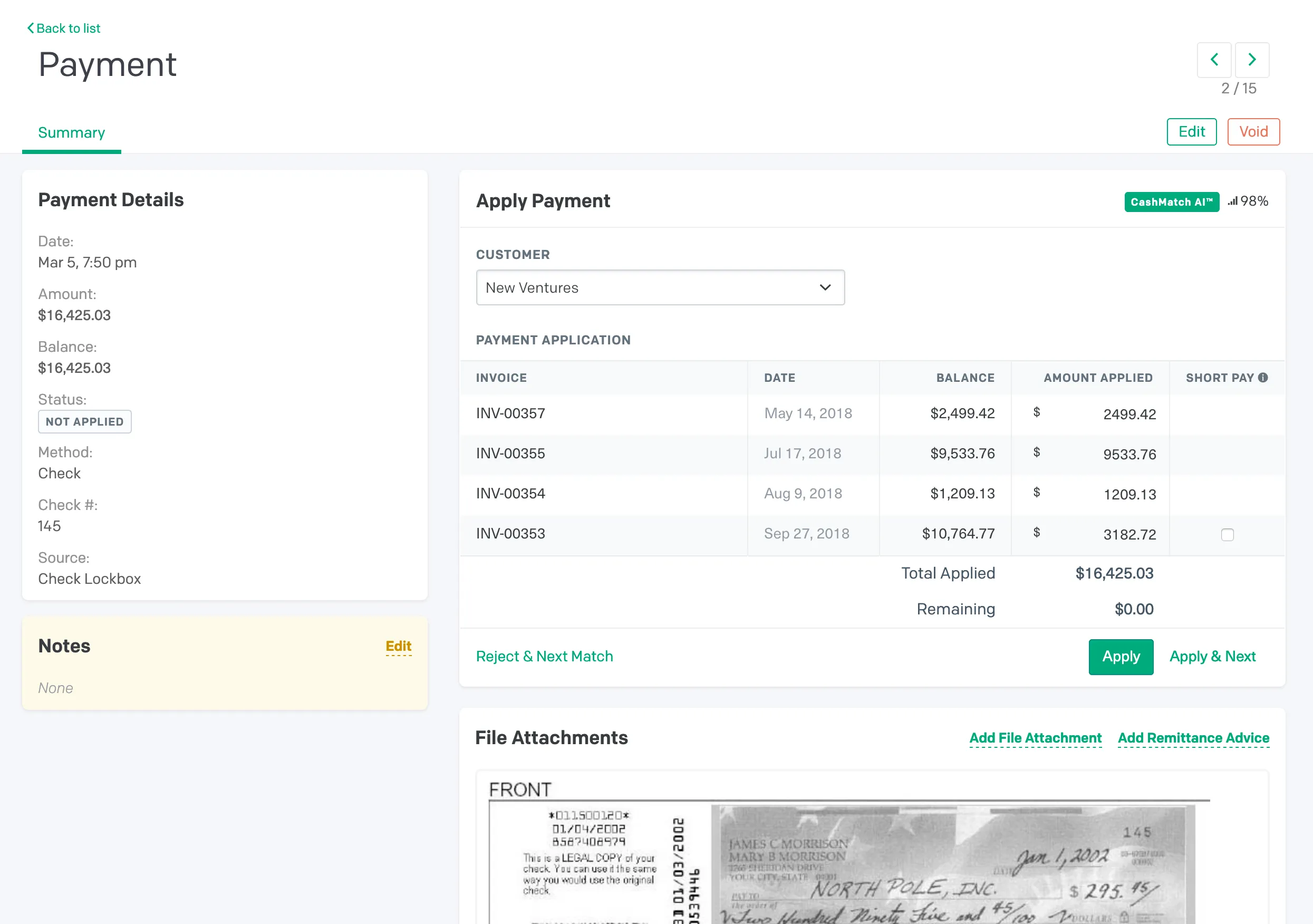Screen dimensions: 1313x924
Task: Select invoice INV-00354 text
Action: [510, 494]
